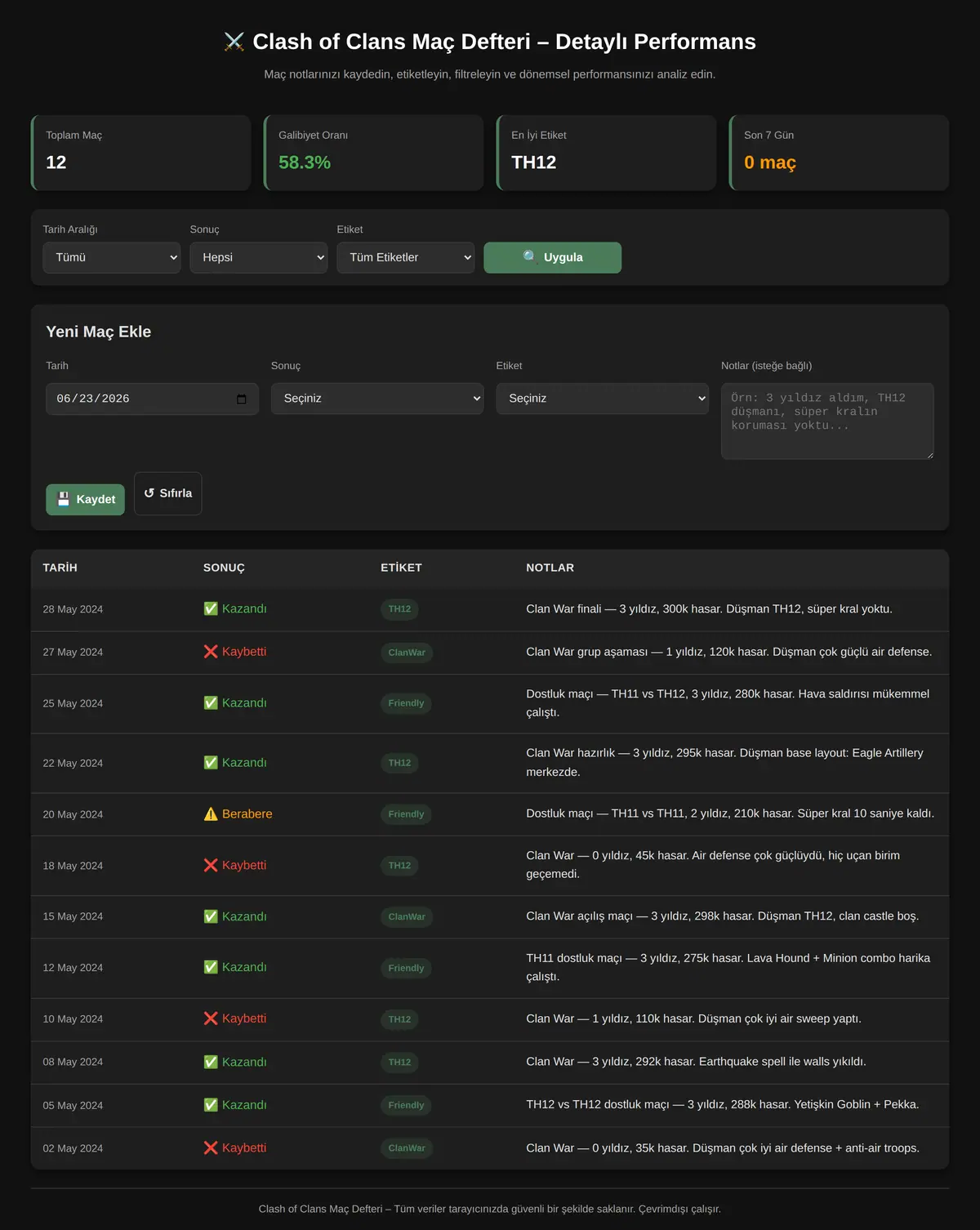Click the Toplam Maç value 12
This screenshot has width=980, height=1230.
pyautogui.click(x=56, y=163)
